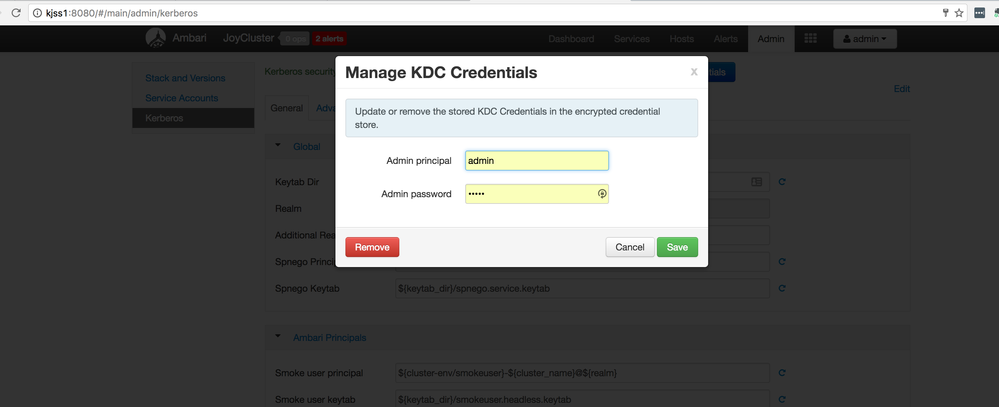Image resolution: width=999 pixels, height=407 pixels.
Task: Click the password manager icon in password field
Action: (x=602, y=194)
